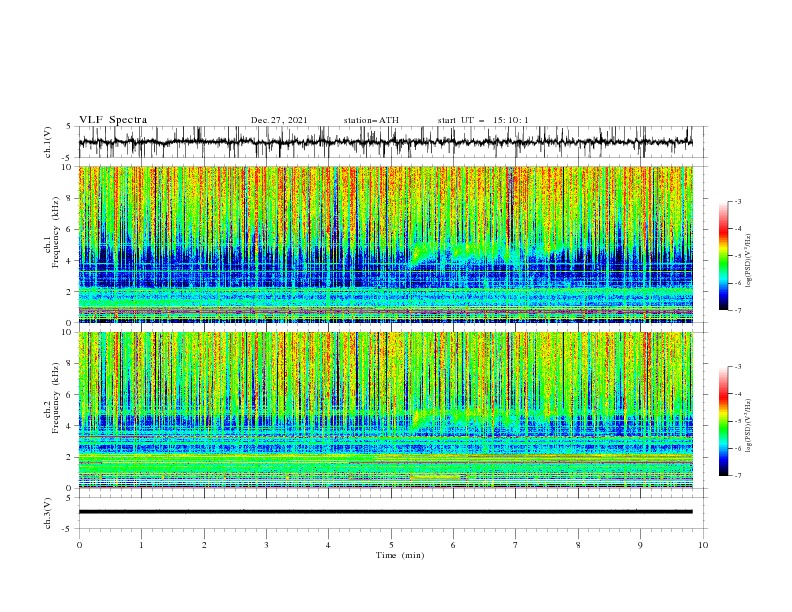Click the "ch.1(V)" waveform axis label
The width and height of the screenshot is (792, 612).
48,142
